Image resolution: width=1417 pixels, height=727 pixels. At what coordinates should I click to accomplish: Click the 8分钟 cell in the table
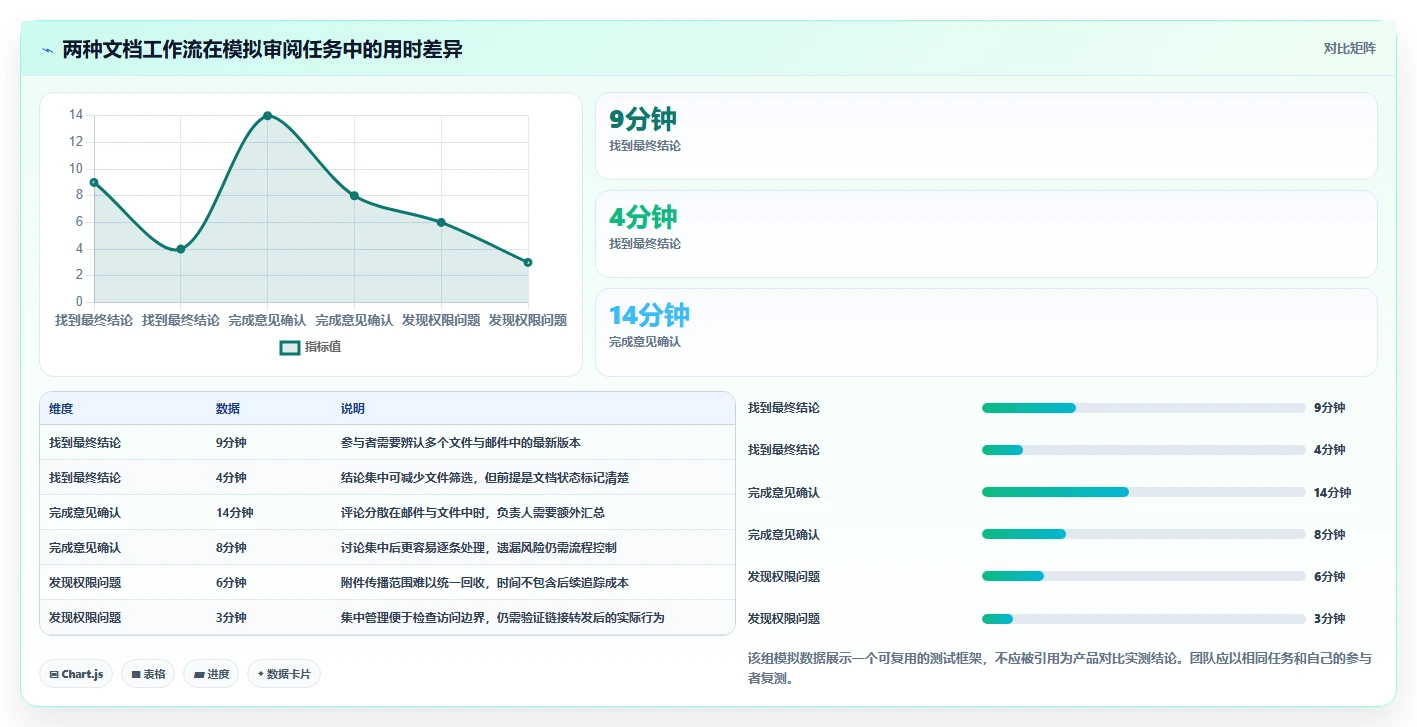point(231,548)
